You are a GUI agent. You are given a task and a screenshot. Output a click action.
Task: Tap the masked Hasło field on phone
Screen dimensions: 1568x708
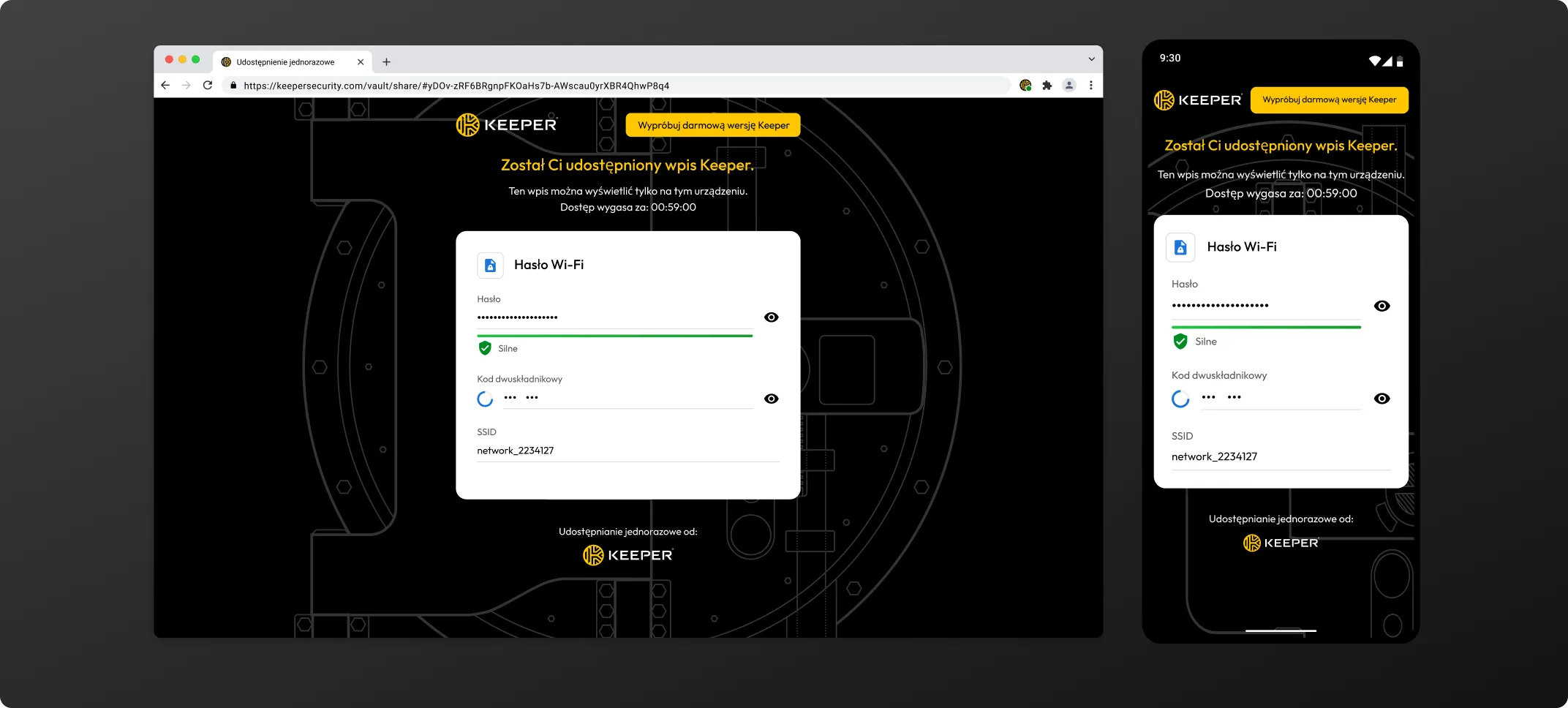click(1266, 306)
